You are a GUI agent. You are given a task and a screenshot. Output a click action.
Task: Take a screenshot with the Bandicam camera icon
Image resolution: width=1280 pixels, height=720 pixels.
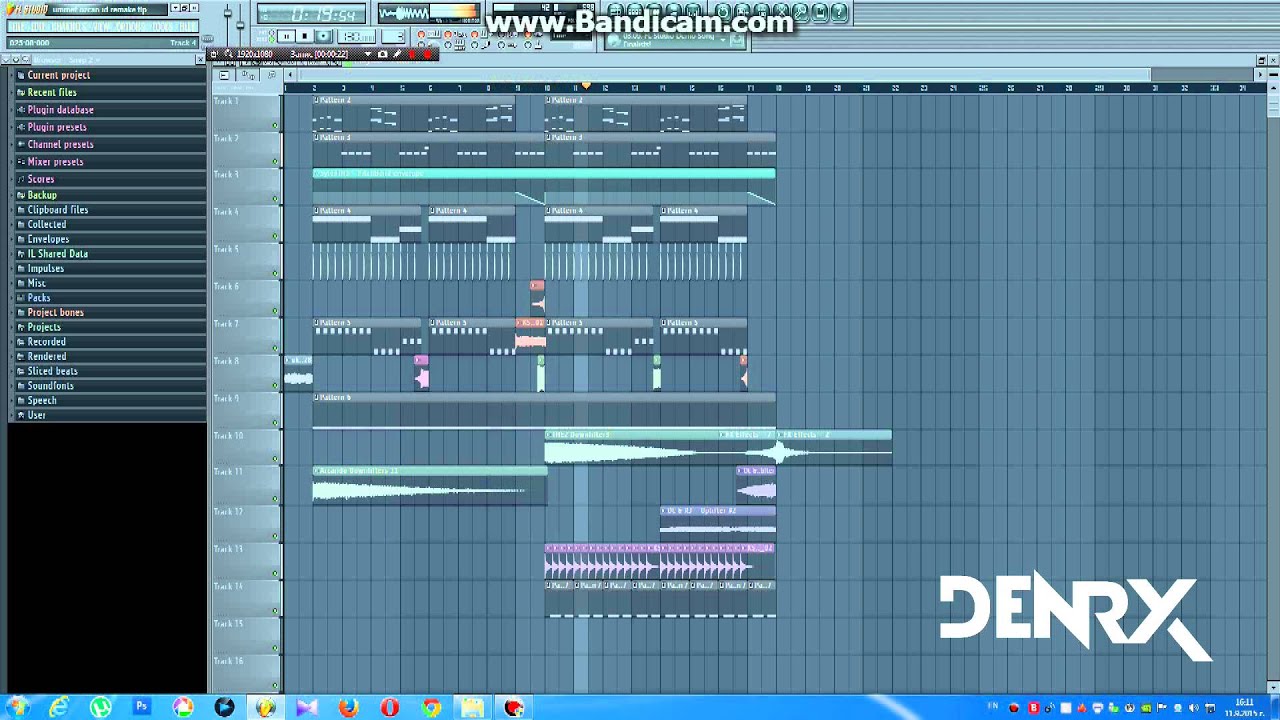(x=382, y=54)
